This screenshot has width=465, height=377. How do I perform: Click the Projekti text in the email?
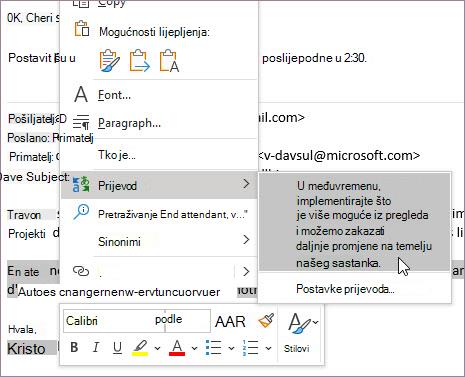pyautogui.click(x=27, y=234)
